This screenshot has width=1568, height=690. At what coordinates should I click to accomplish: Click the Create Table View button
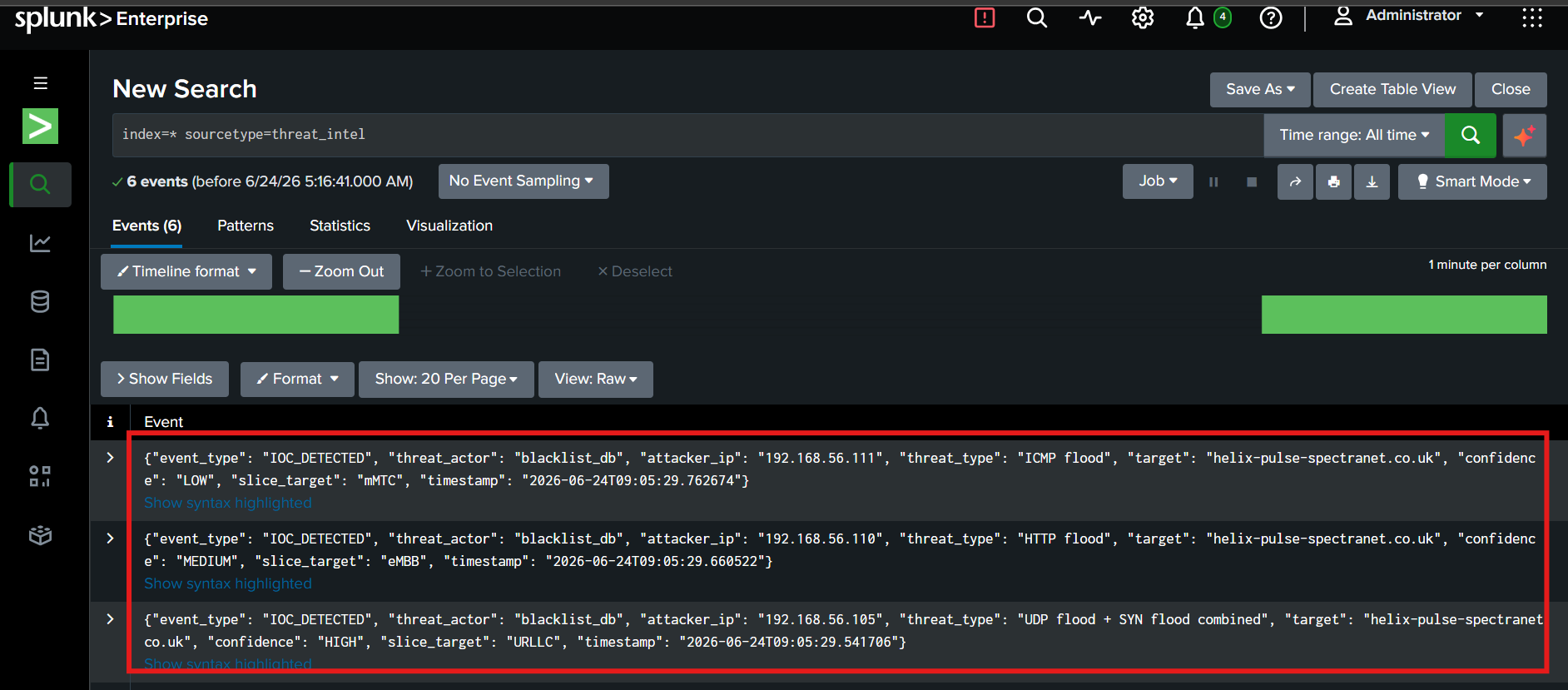coord(1392,89)
